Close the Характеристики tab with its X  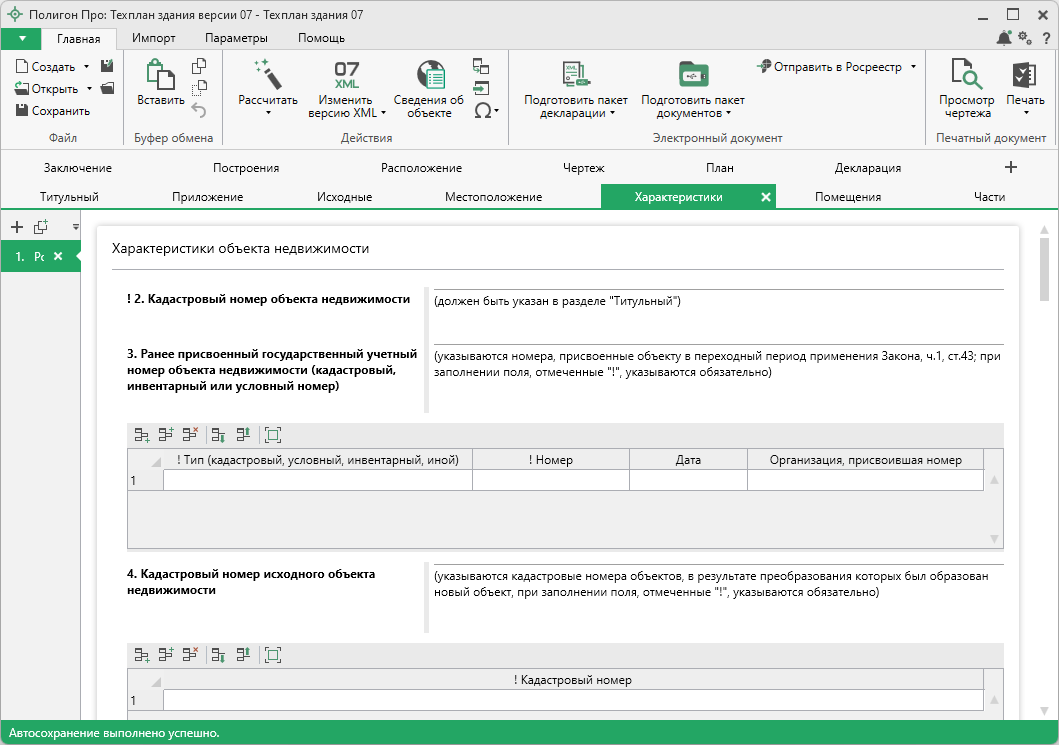pyautogui.click(x=766, y=197)
